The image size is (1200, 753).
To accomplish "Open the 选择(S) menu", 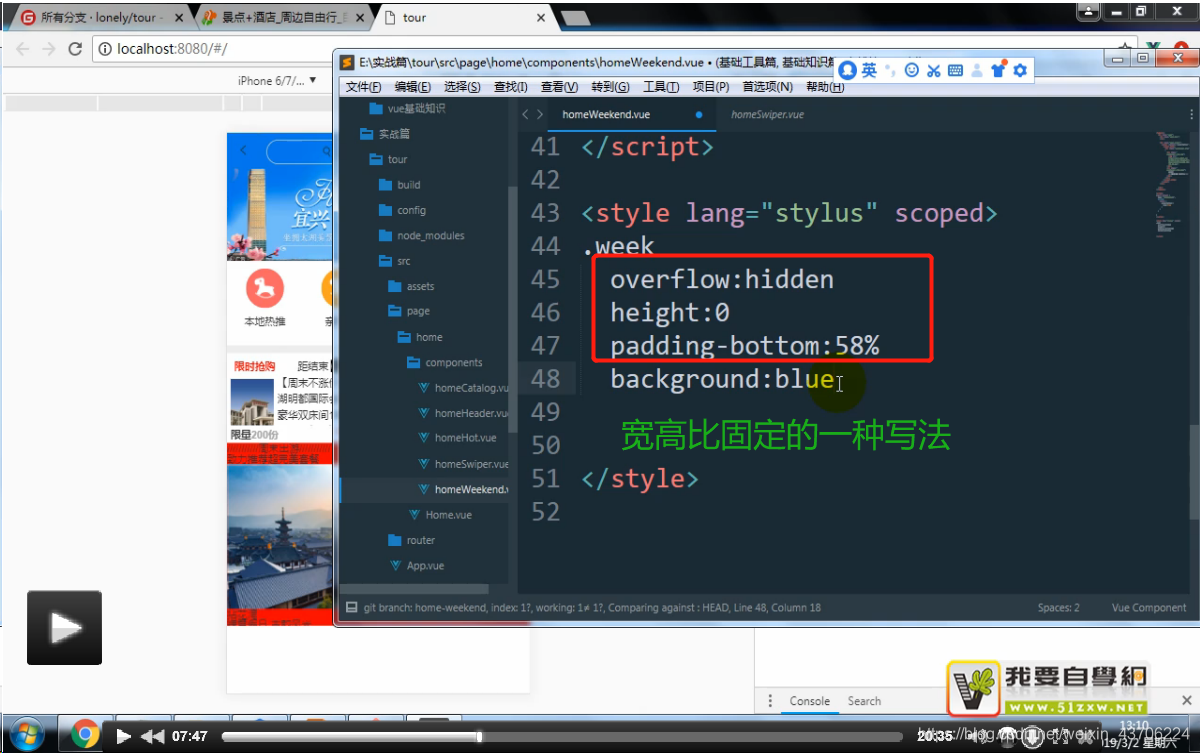I will point(462,87).
